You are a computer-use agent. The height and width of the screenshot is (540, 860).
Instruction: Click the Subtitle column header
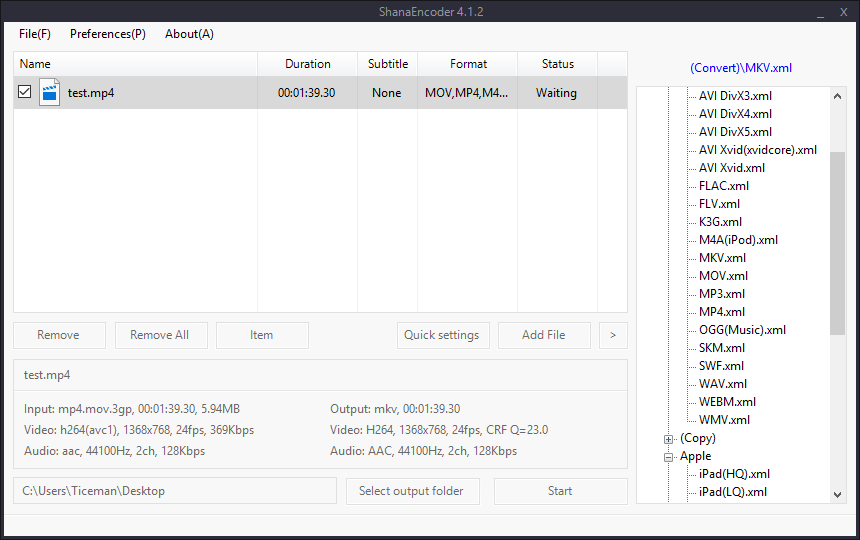pyautogui.click(x=388, y=64)
